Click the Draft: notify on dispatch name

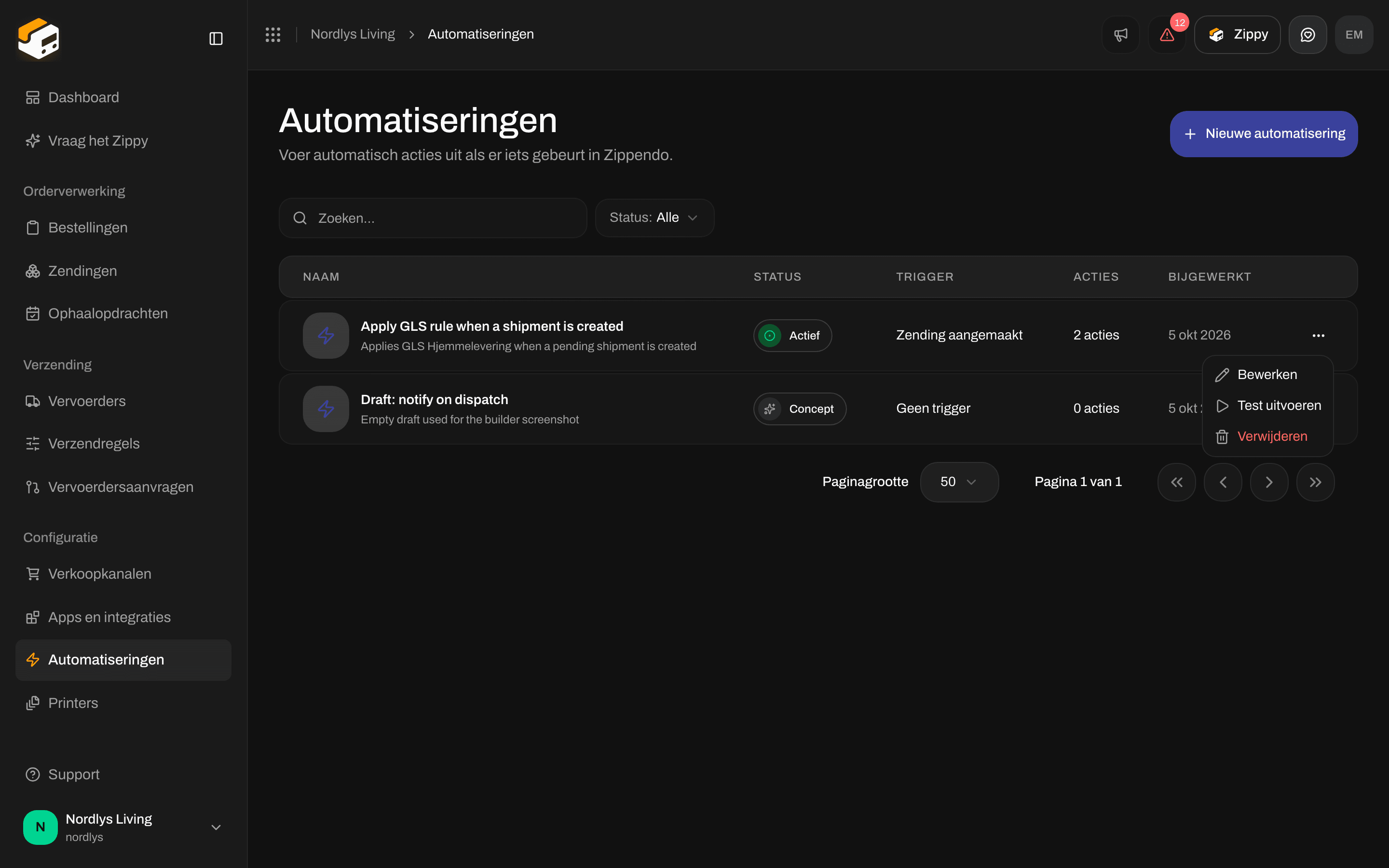point(435,400)
